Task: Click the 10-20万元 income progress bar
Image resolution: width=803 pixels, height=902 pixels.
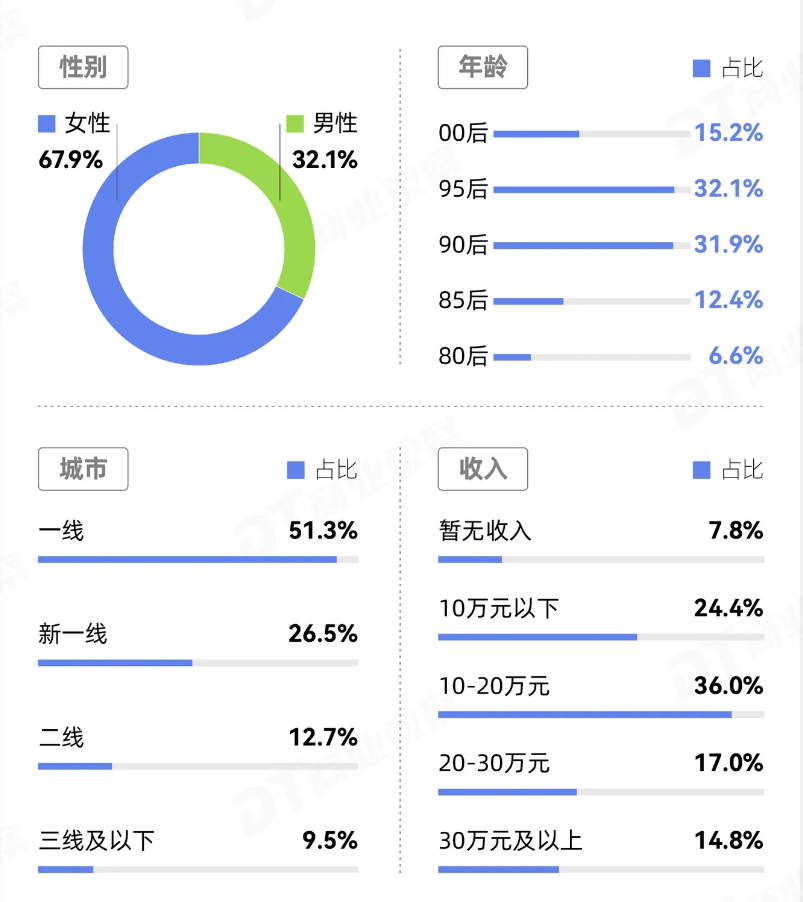Action: [x=600, y=714]
